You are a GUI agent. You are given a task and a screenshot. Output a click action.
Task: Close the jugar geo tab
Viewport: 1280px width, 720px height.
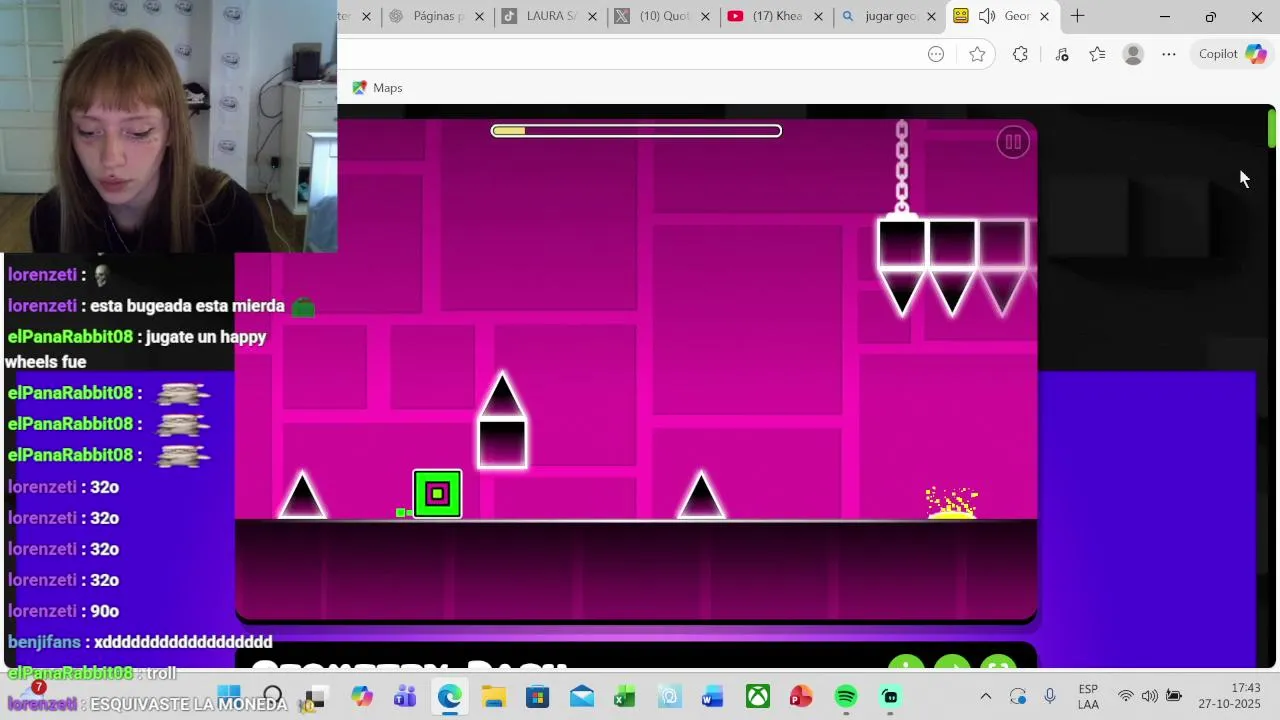click(x=931, y=17)
